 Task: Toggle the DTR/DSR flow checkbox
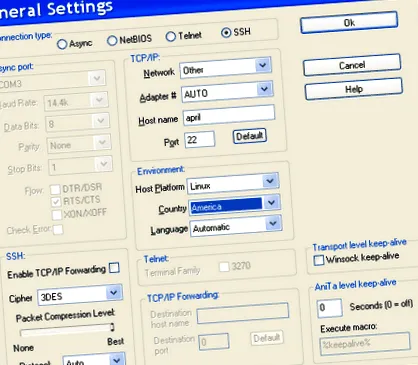click(x=55, y=190)
